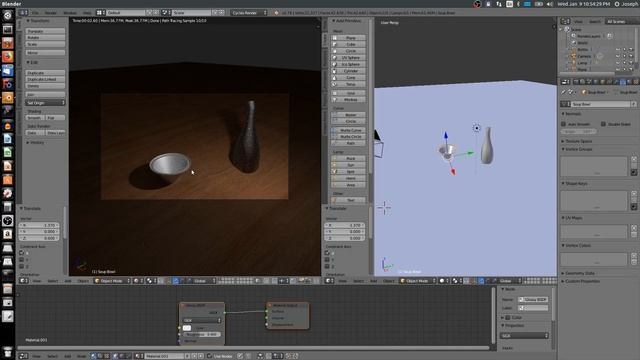
Task: Click Glossy node white color swatch
Action: coord(187,328)
